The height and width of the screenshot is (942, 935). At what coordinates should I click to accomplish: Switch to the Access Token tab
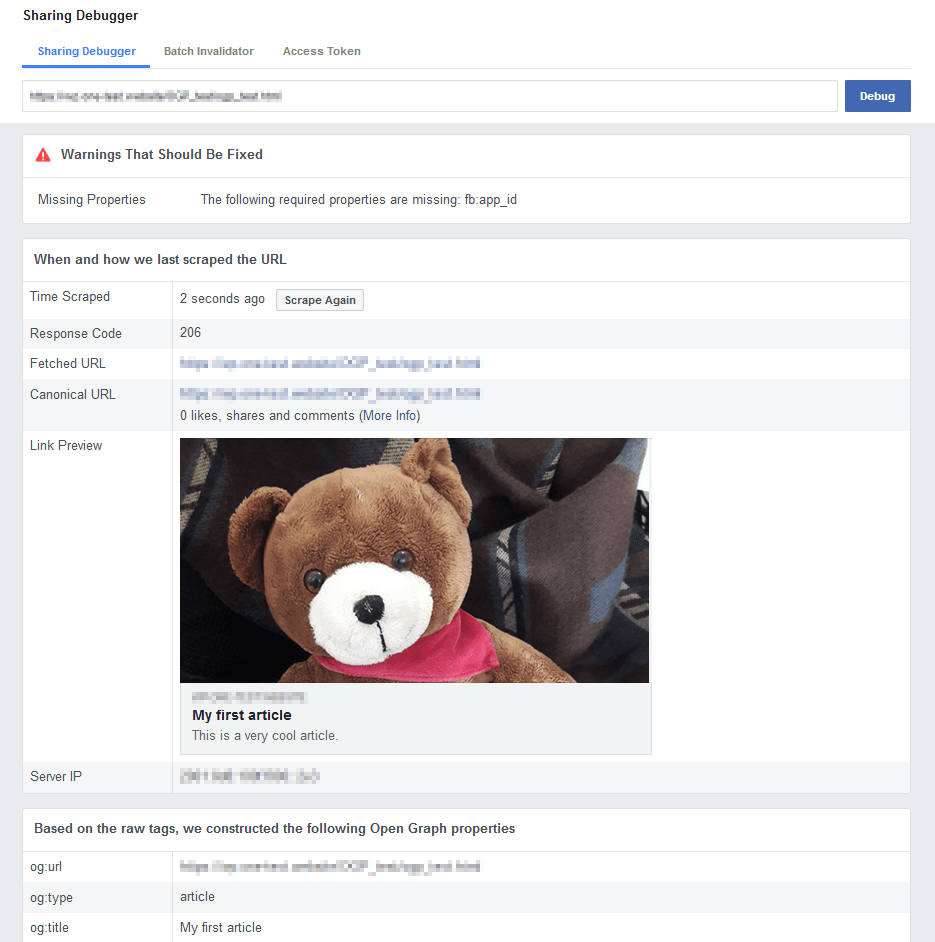(x=321, y=50)
